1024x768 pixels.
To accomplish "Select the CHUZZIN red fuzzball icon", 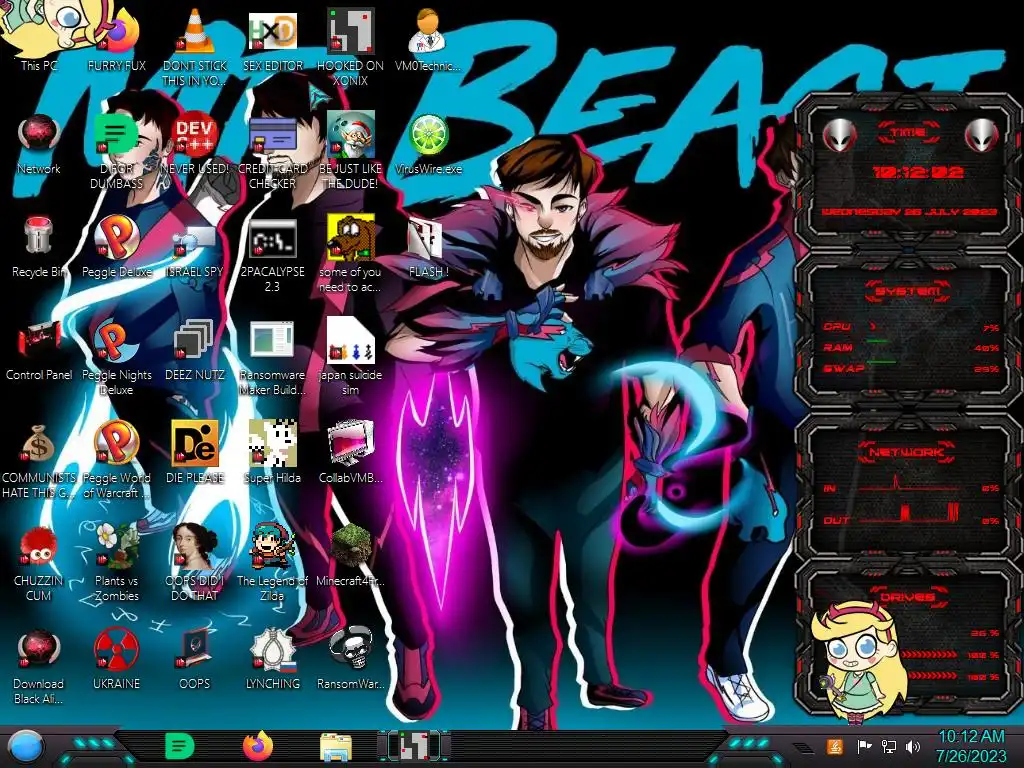I will (x=39, y=564).
